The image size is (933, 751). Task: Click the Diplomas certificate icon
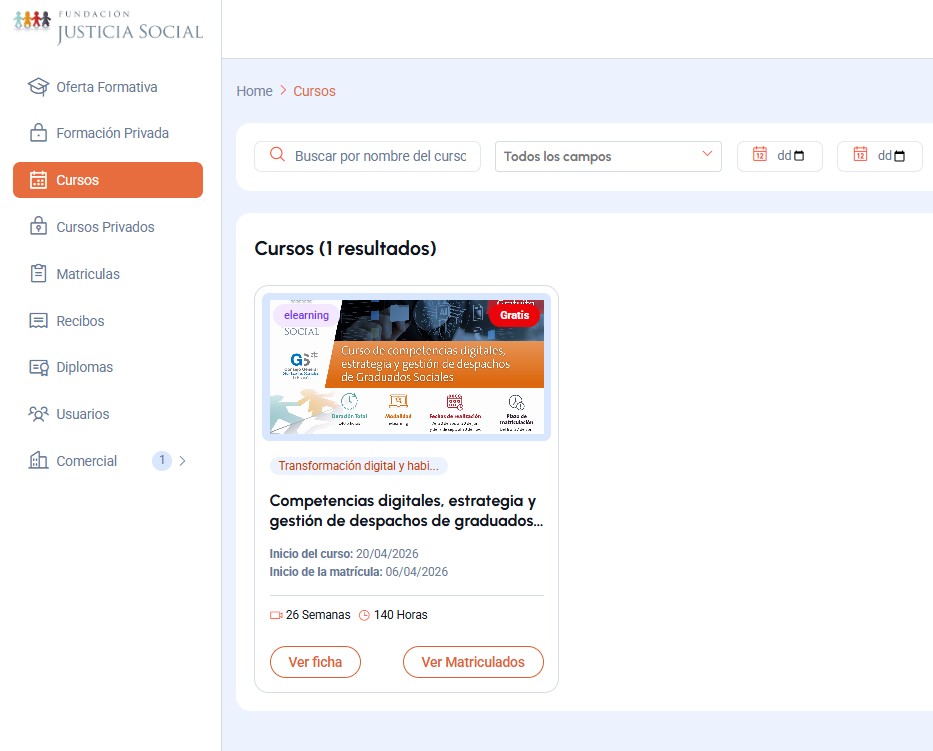39,367
